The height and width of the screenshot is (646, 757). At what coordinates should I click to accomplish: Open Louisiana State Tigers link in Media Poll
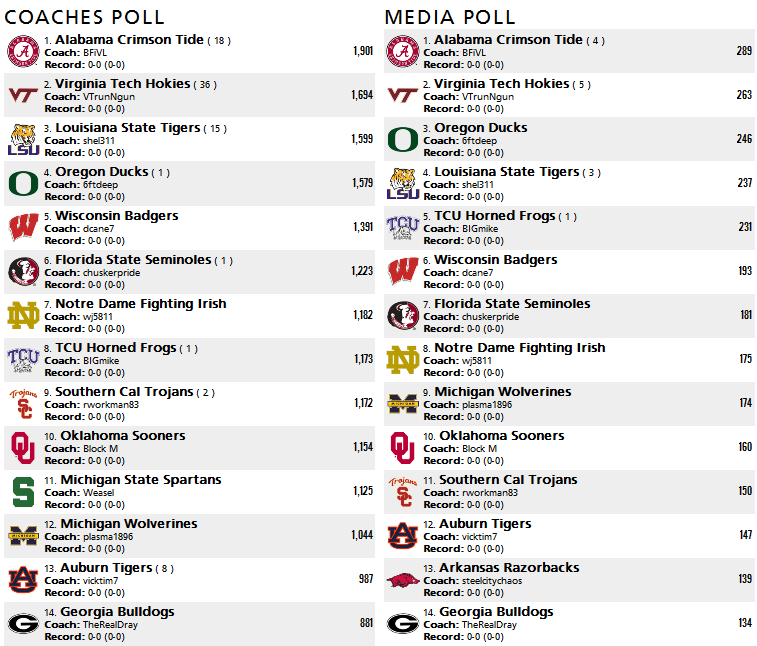(x=506, y=171)
